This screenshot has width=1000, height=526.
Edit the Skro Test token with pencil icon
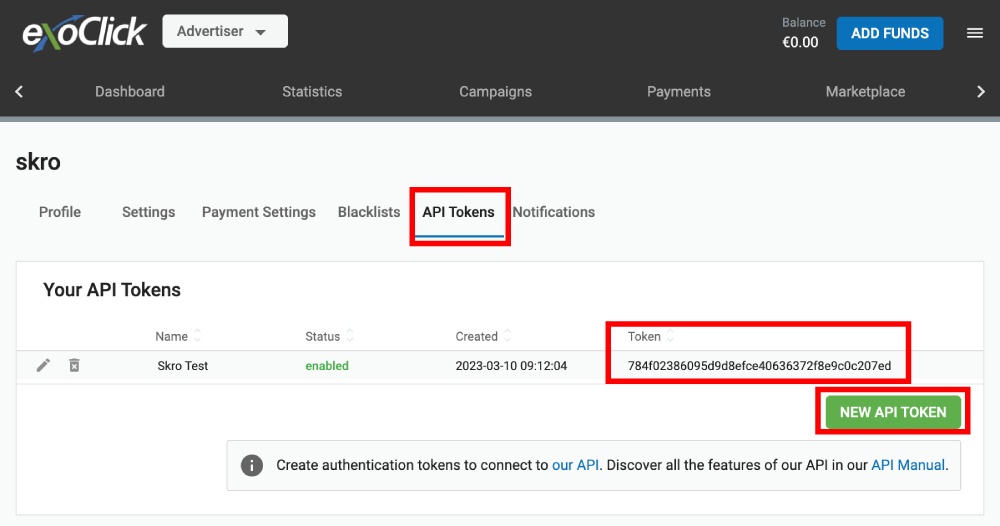coord(43,365)
